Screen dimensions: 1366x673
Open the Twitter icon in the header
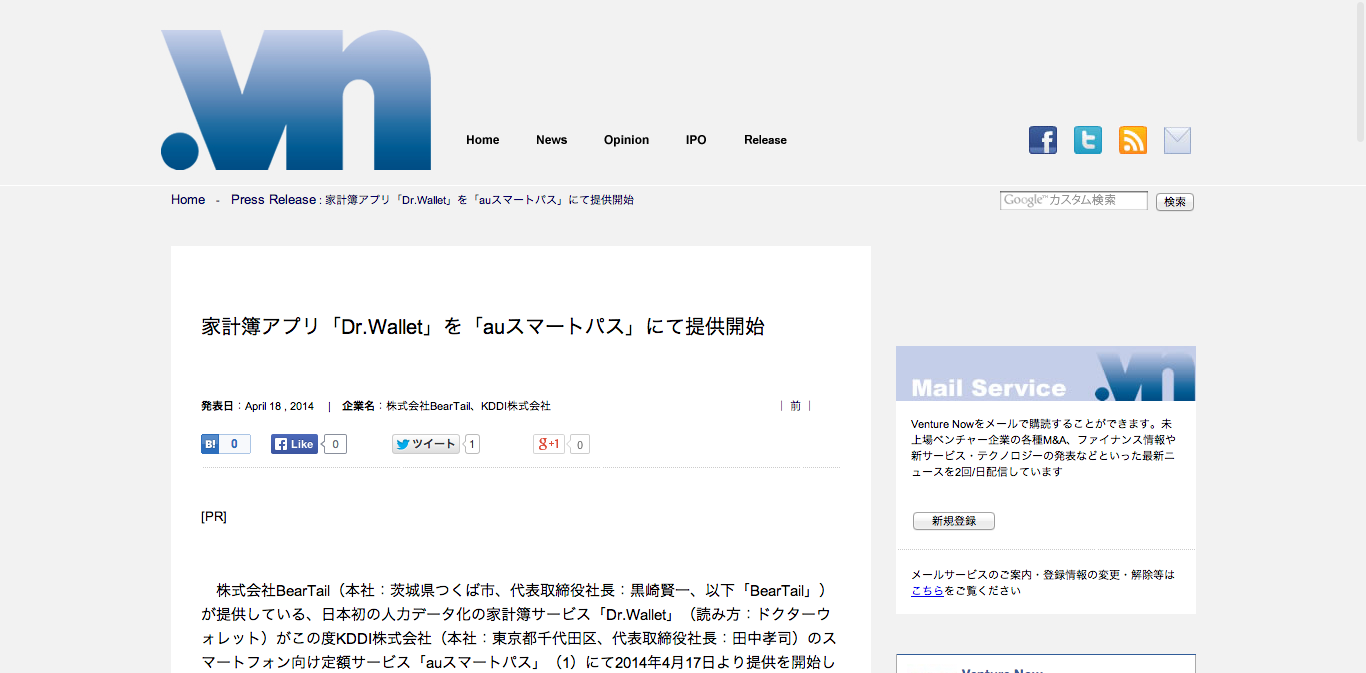pos(1088,140)
